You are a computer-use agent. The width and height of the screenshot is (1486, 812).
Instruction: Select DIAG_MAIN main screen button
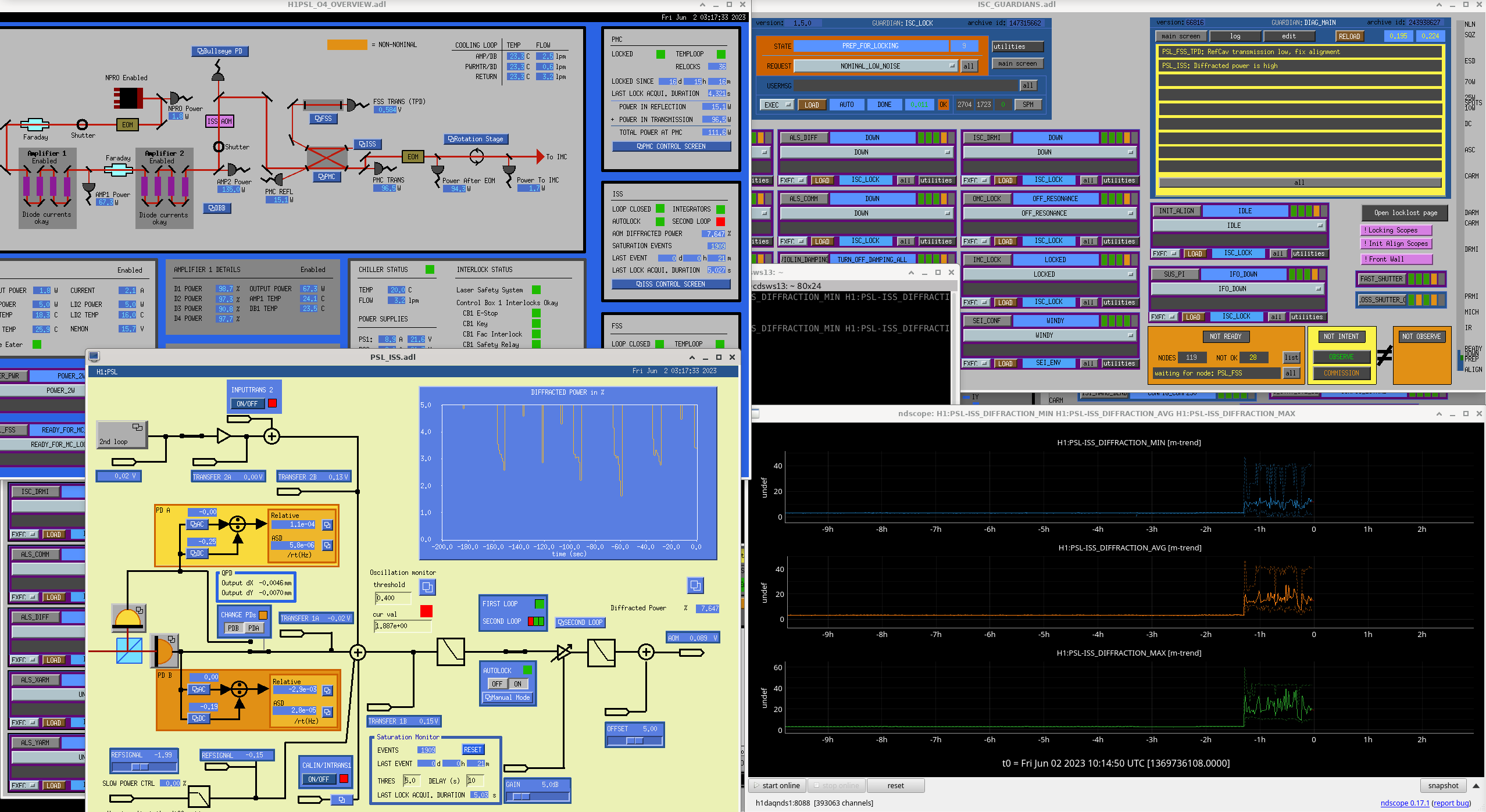coord(1181,36)
